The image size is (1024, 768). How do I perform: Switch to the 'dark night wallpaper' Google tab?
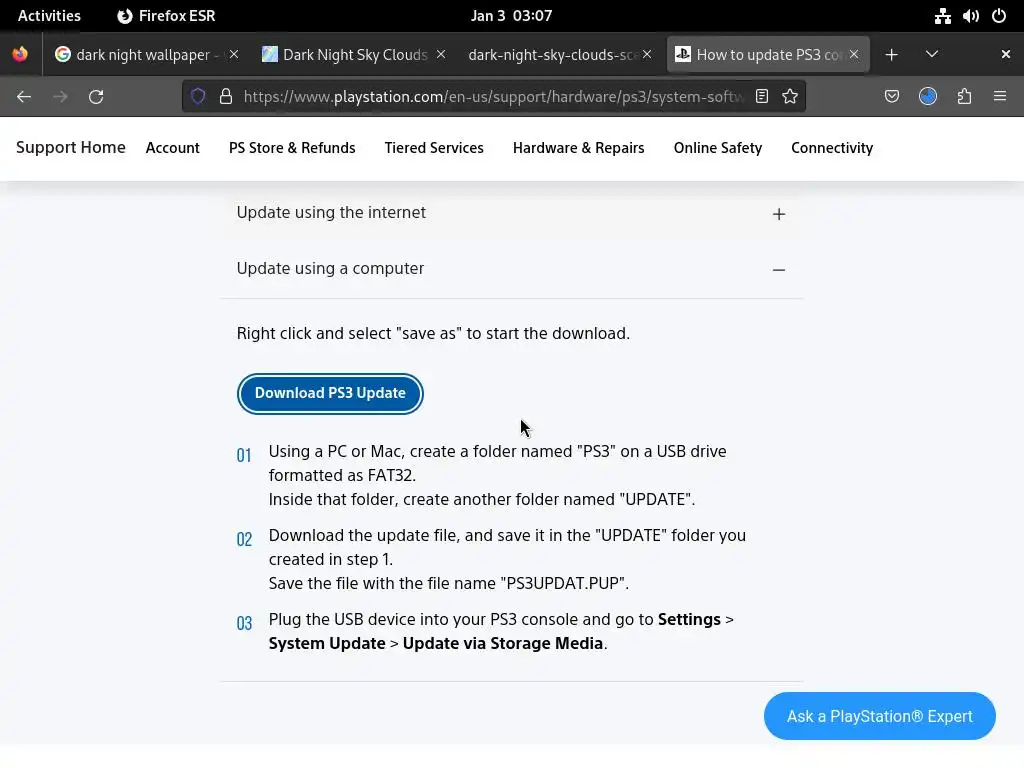click(142, 55)
